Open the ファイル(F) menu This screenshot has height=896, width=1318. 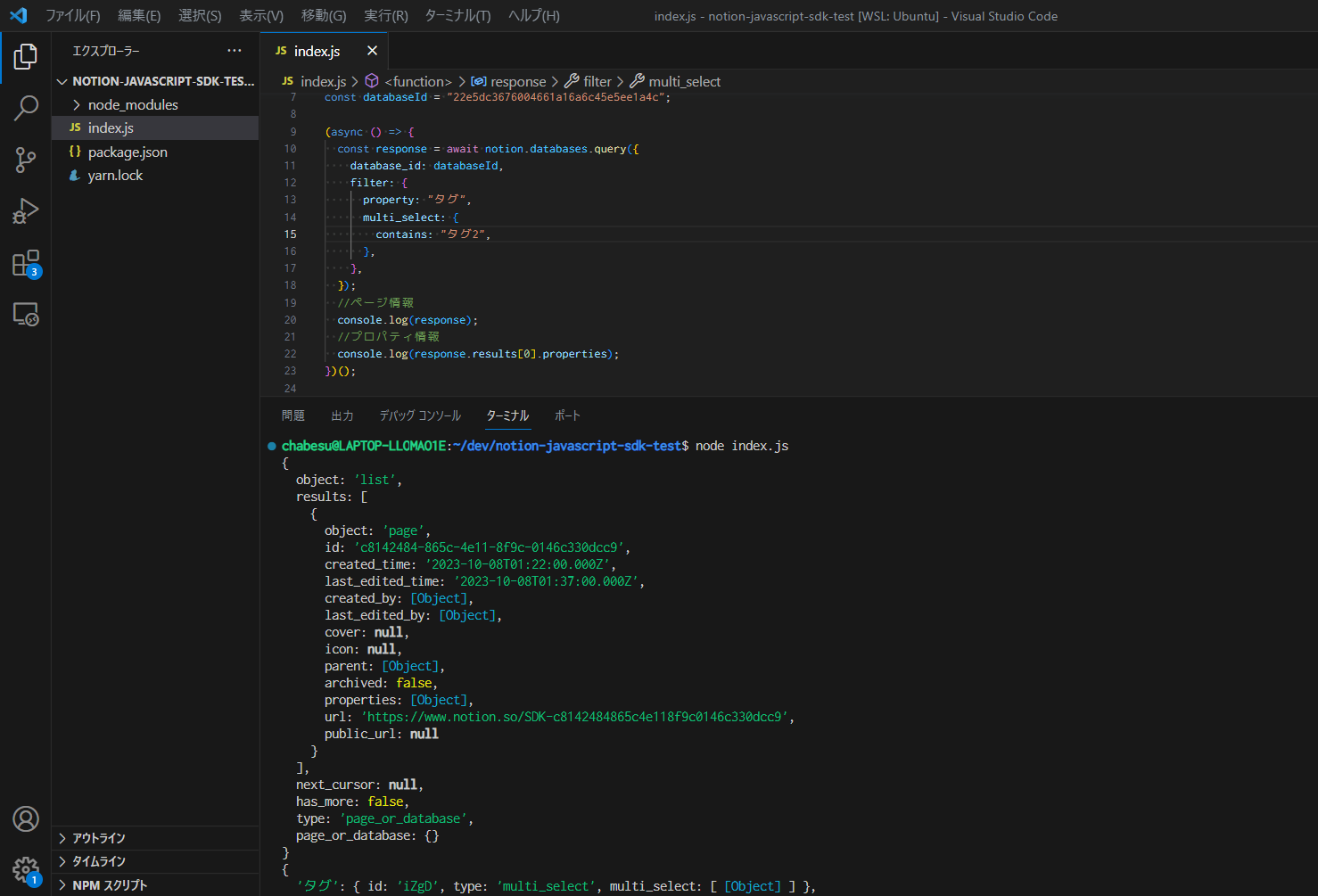[73, 15]
